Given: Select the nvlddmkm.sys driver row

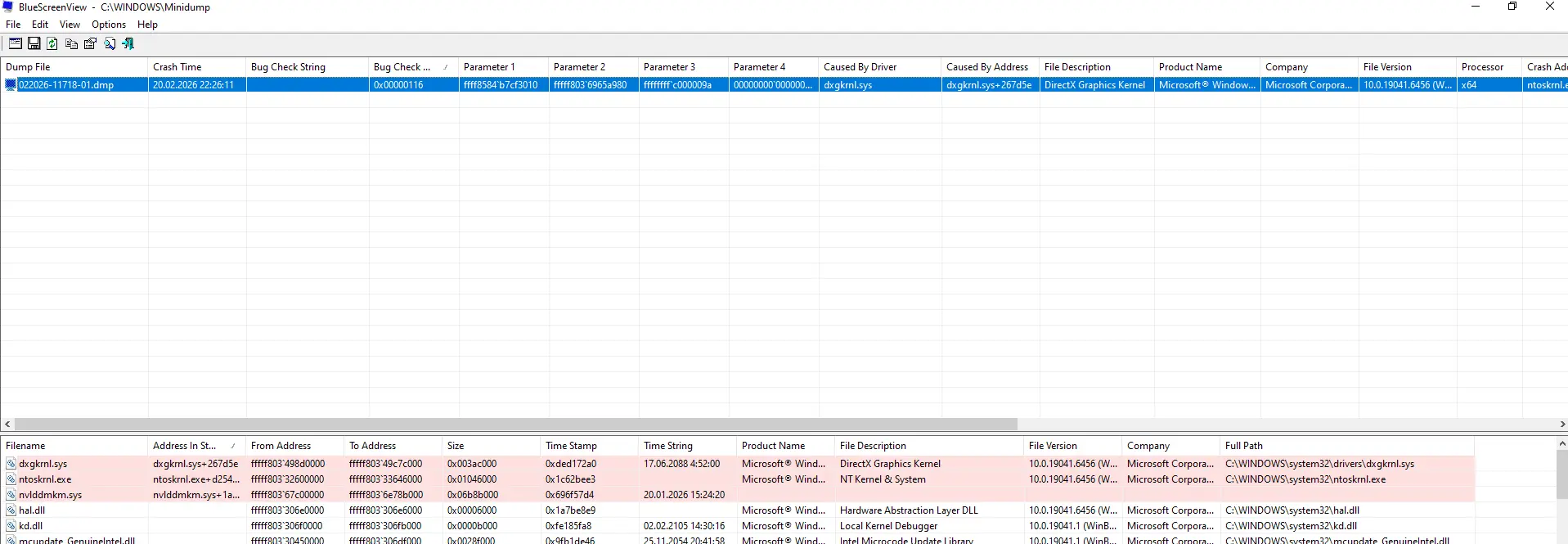Looking at the screenshot, I should tap(50, 495).
